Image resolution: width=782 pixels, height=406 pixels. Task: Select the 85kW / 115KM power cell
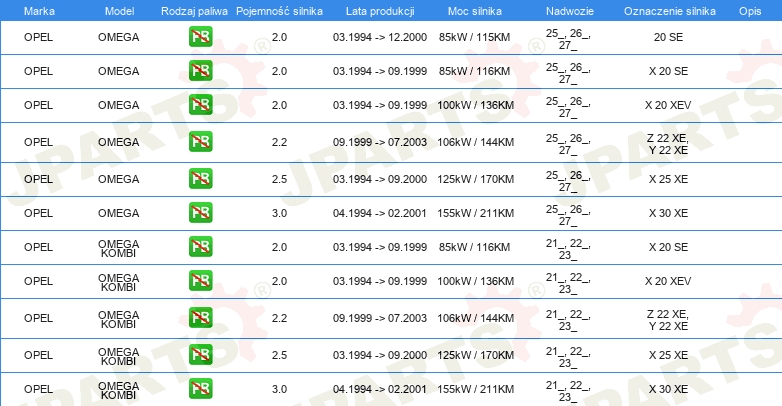[x=474, y=37]
